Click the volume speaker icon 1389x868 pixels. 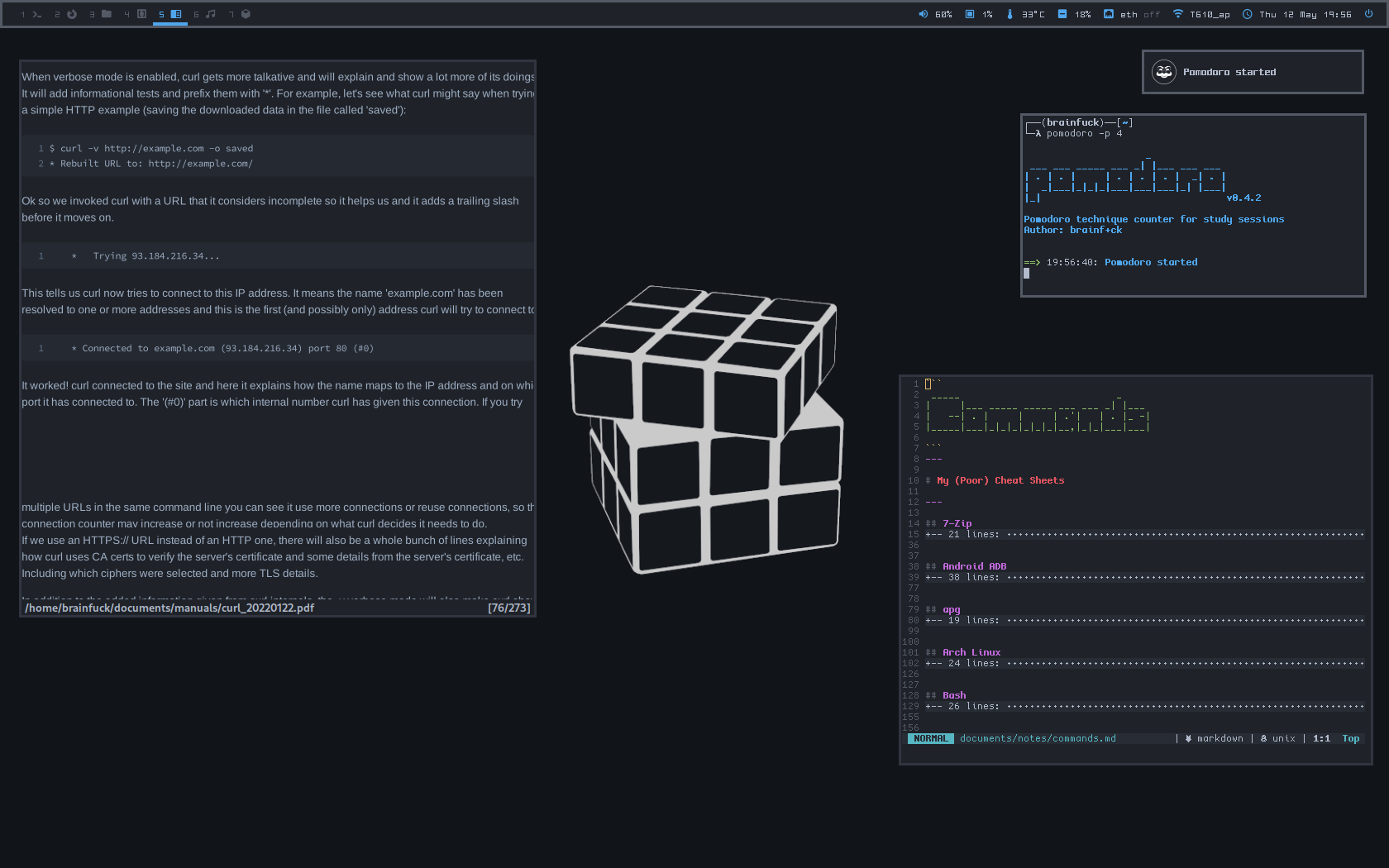coord(923,14)
